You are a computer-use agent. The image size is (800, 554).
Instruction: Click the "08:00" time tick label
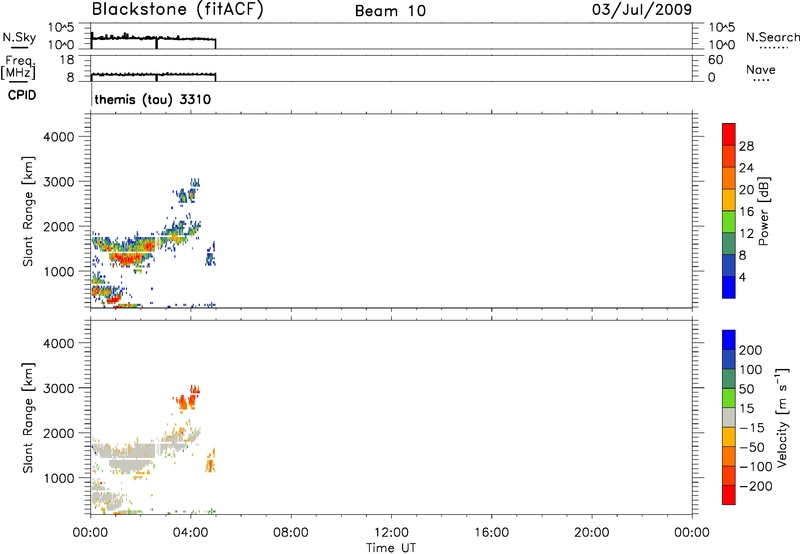tap(291, 533)
